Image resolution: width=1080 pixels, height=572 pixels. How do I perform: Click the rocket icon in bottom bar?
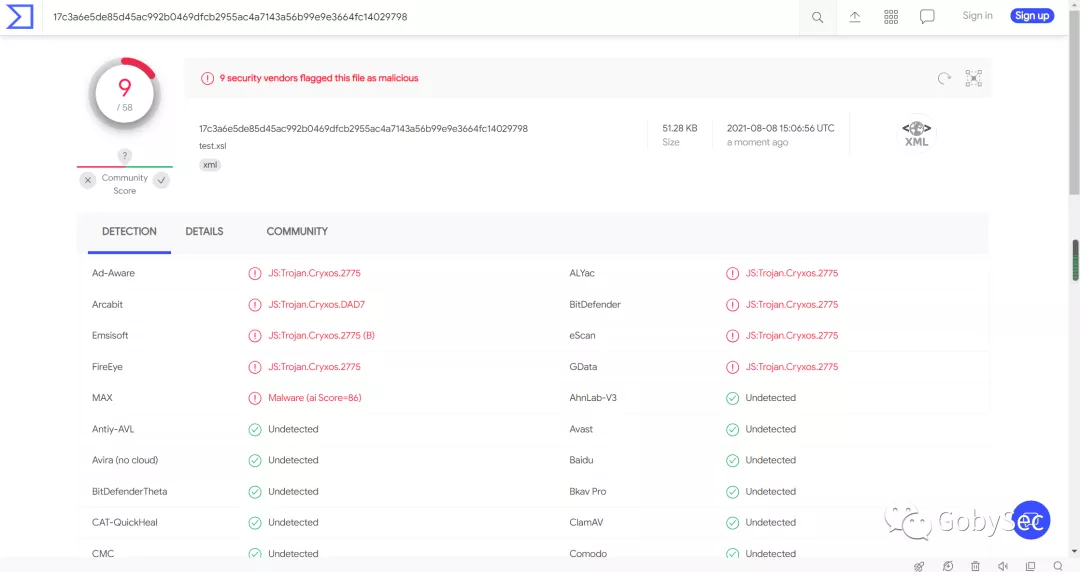click(x=919, y=566)
